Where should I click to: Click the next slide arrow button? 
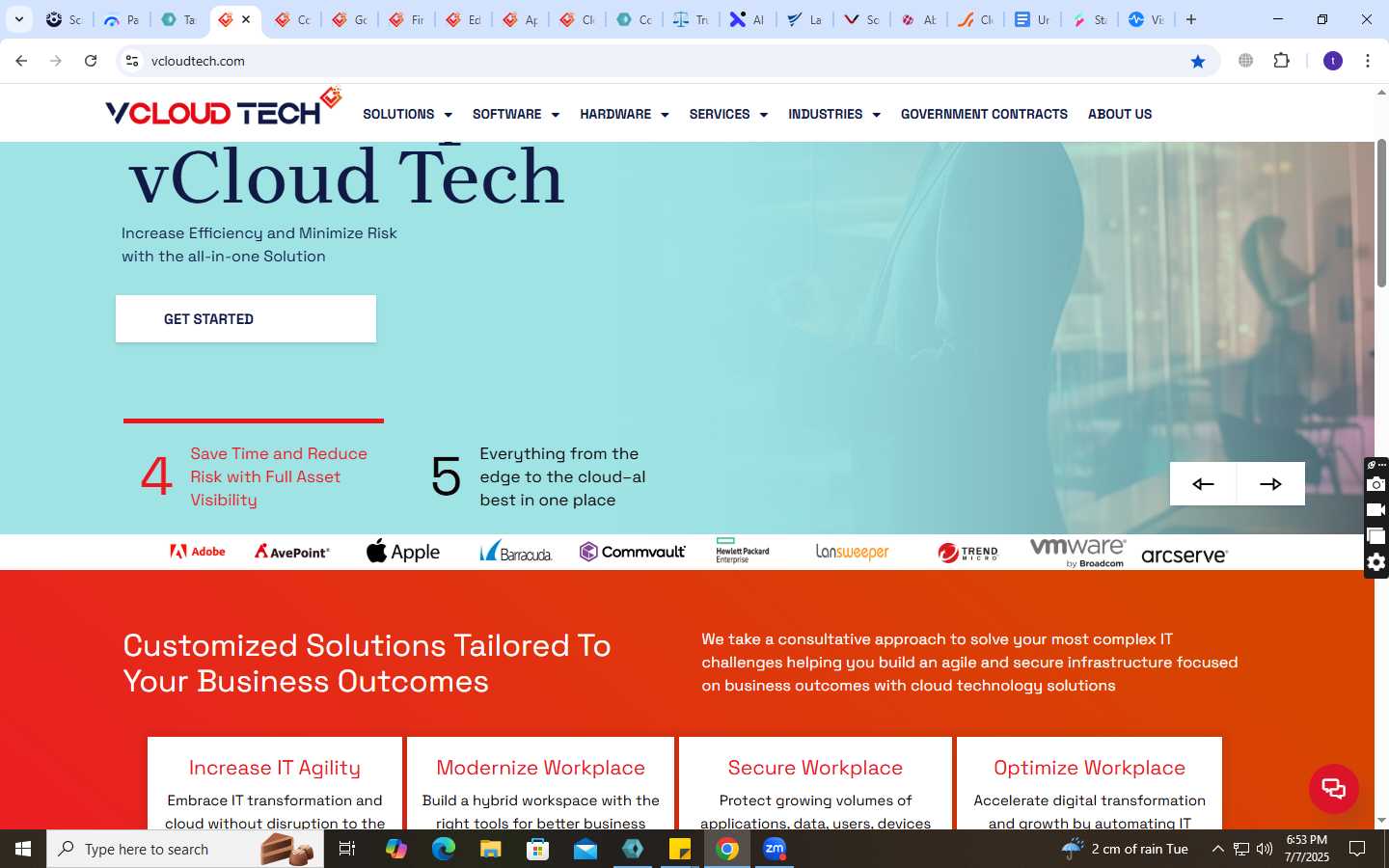(1271, 484)
